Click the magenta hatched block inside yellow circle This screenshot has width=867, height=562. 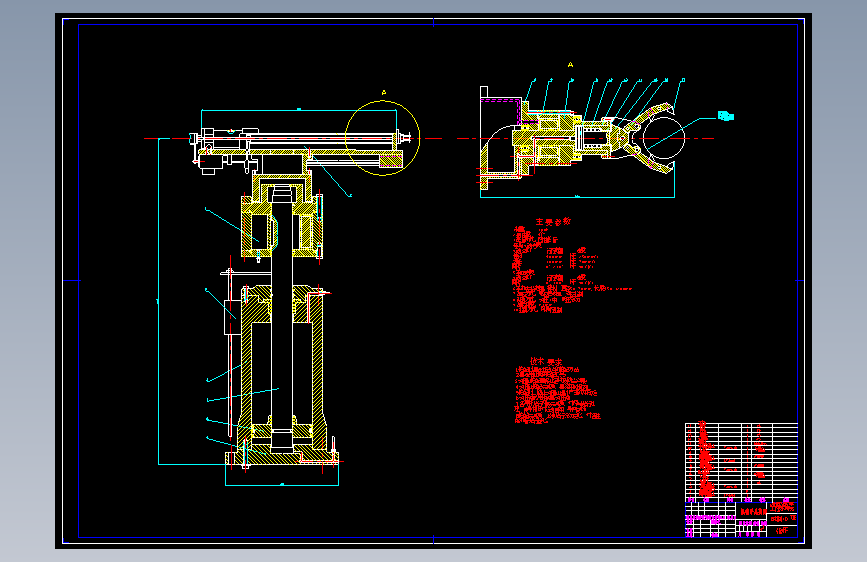click(391, 160)
